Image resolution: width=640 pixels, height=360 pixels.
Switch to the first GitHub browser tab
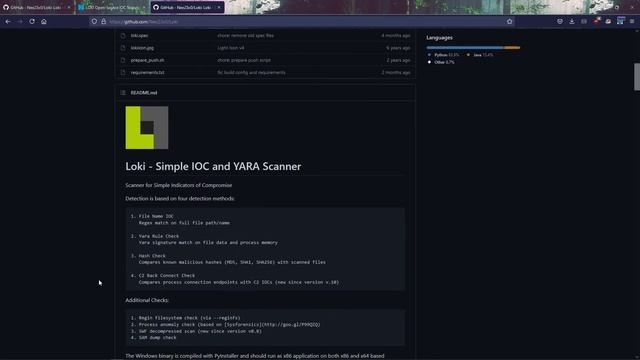tap(37, 7)
